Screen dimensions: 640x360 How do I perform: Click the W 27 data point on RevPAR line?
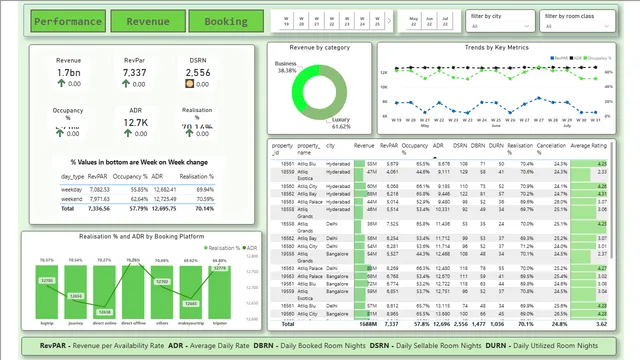(539, 98)
